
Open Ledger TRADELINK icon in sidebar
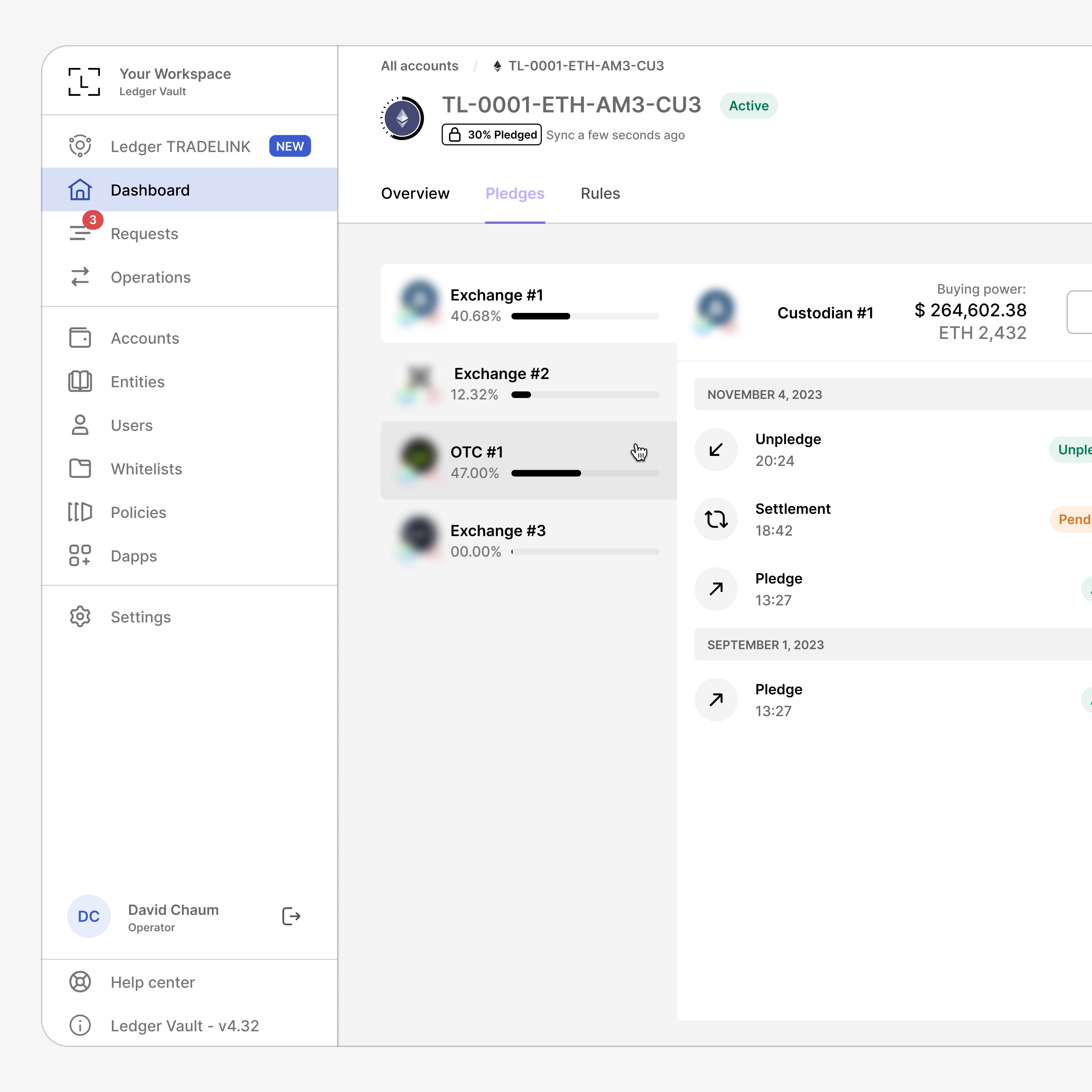[80, 146]
